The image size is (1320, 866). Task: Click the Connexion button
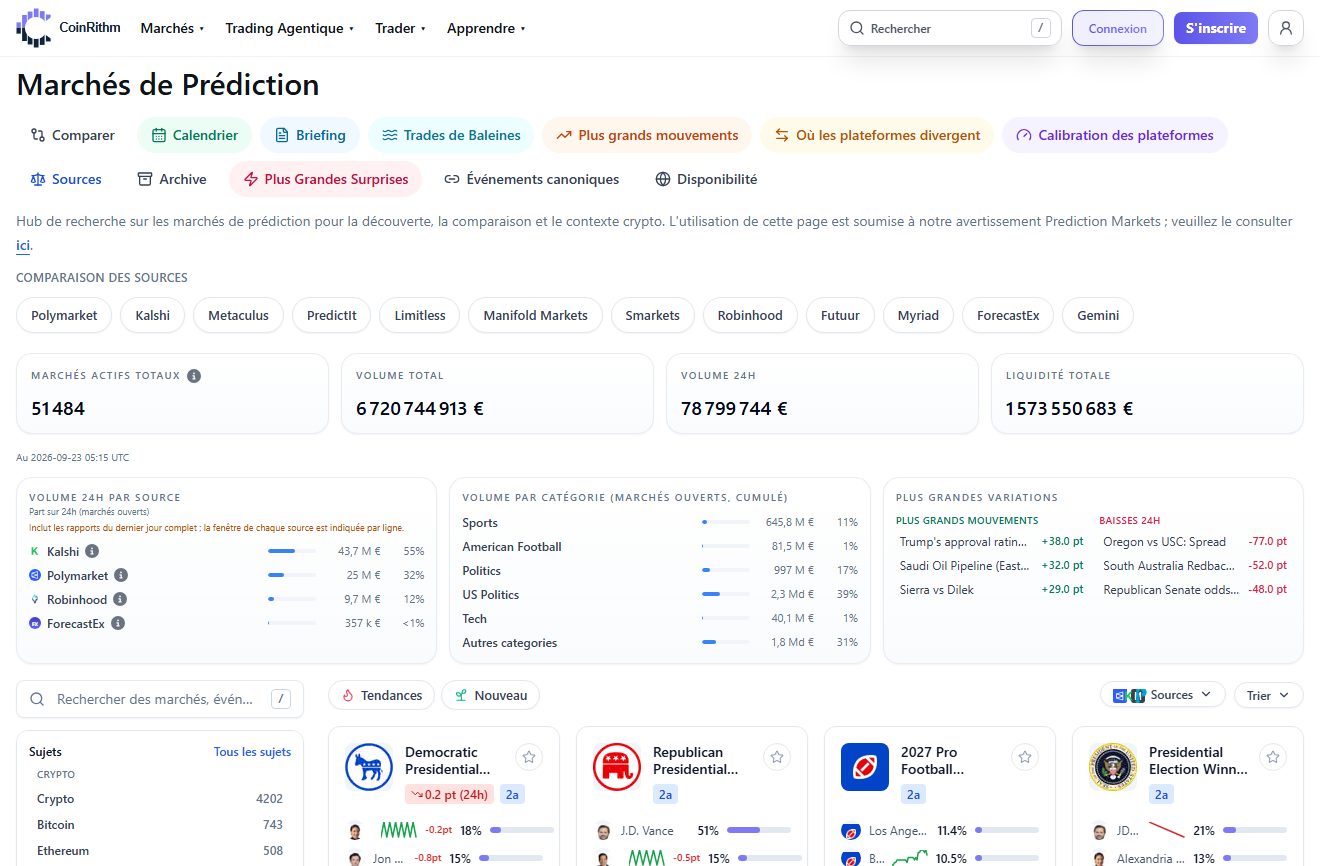[x=1118, y=28]
